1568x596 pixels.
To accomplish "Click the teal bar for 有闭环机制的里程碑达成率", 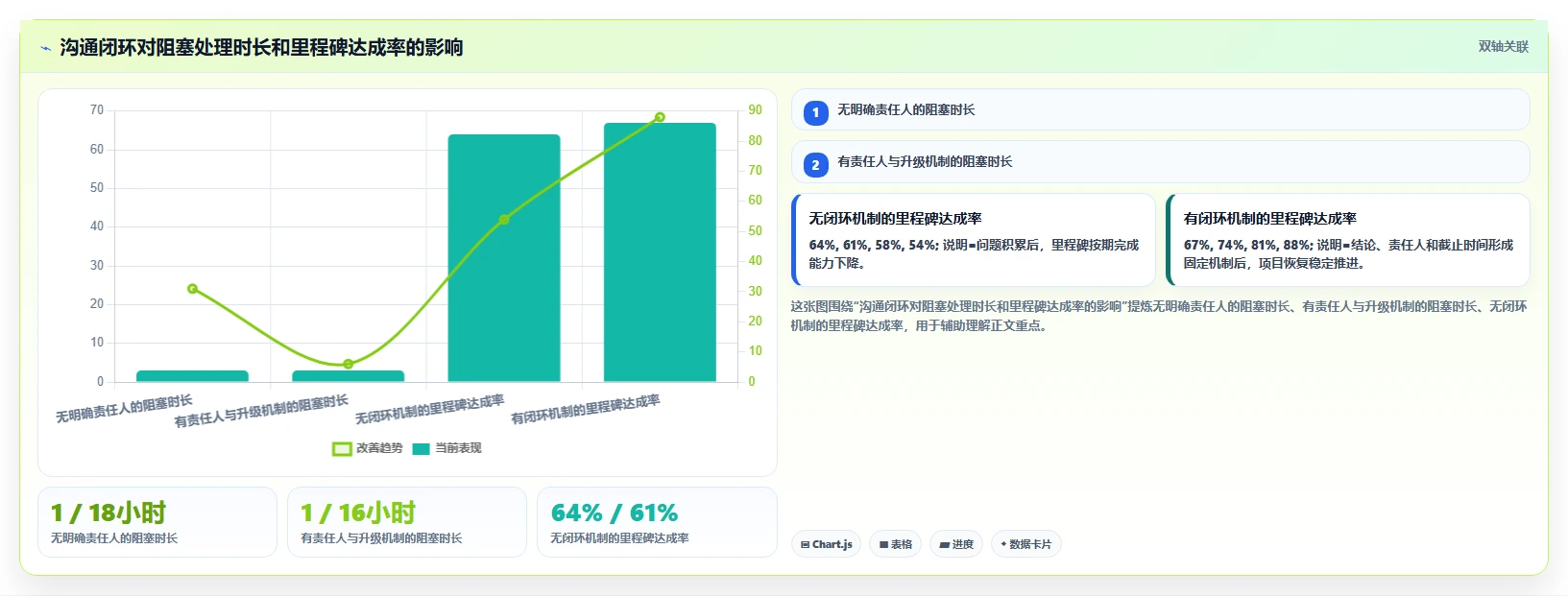I will (x=660, y=252).
